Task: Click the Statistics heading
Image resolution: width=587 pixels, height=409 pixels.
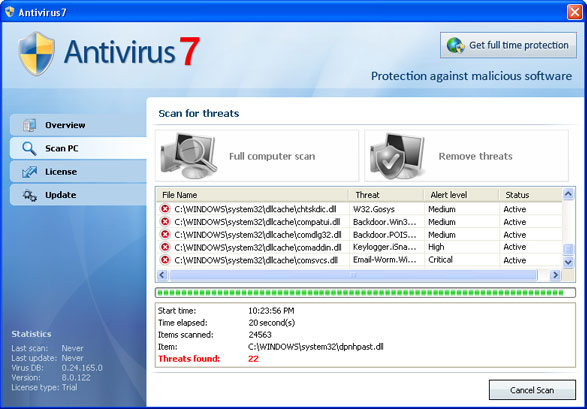Action: tap(31, 334)
